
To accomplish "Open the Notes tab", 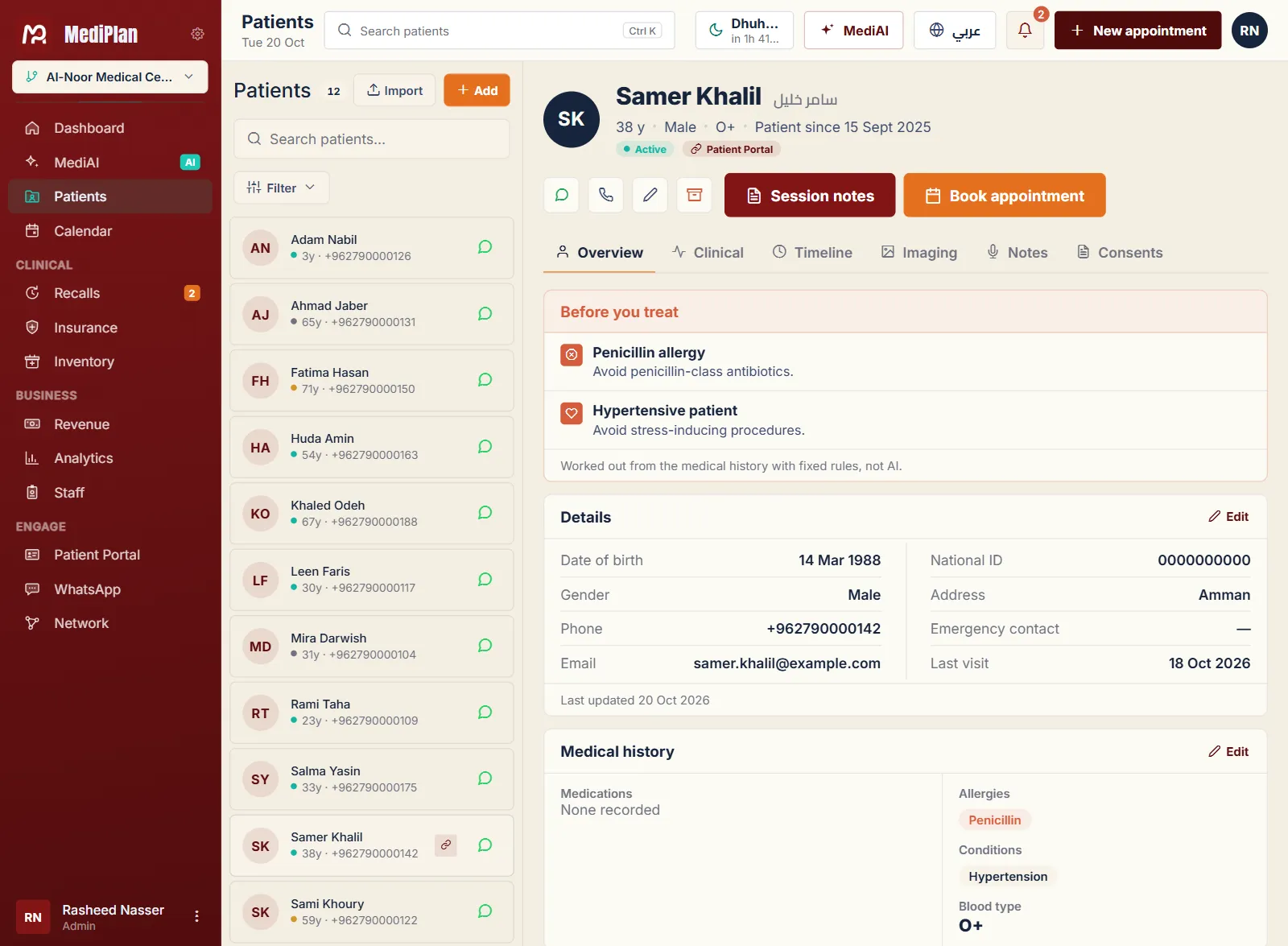I will click(1018, 253).
